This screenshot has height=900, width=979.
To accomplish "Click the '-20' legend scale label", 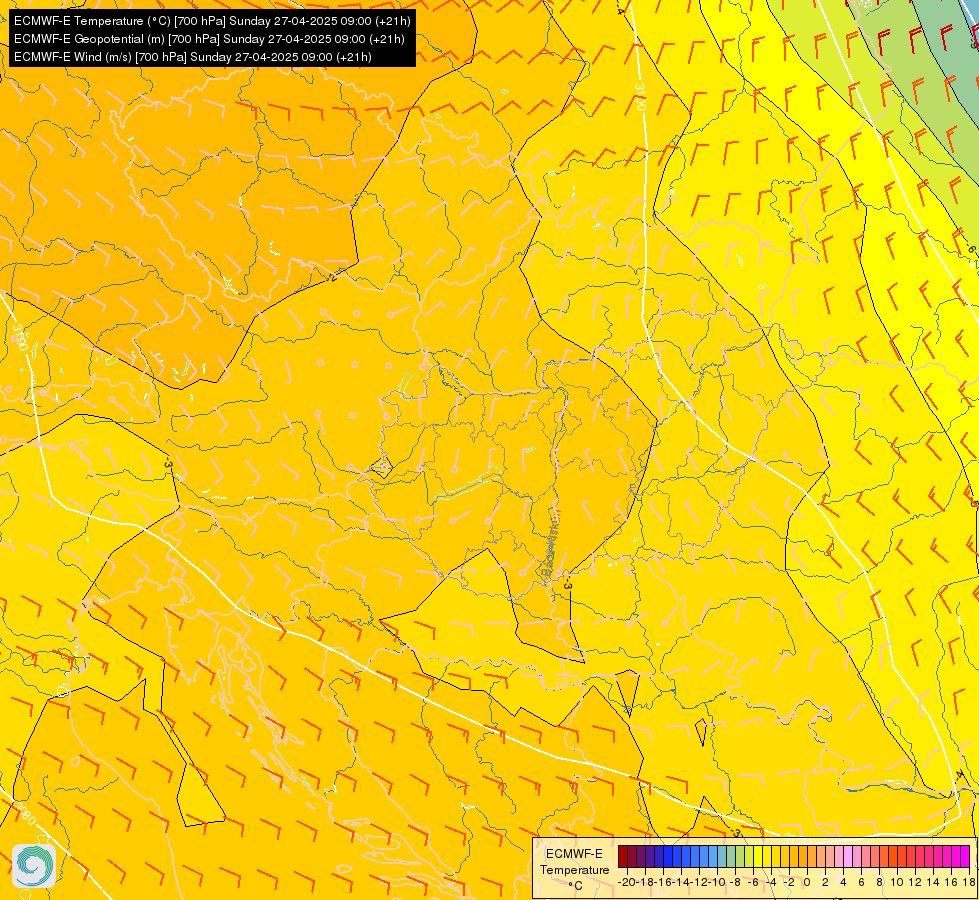I will click(627, 883).
